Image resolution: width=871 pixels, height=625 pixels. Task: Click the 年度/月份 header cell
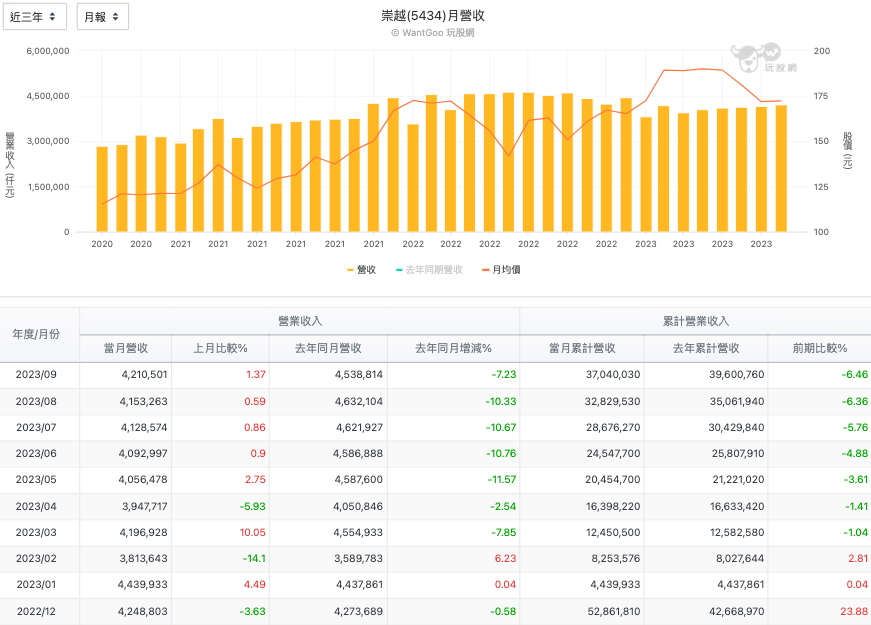(x=40, y=334)
